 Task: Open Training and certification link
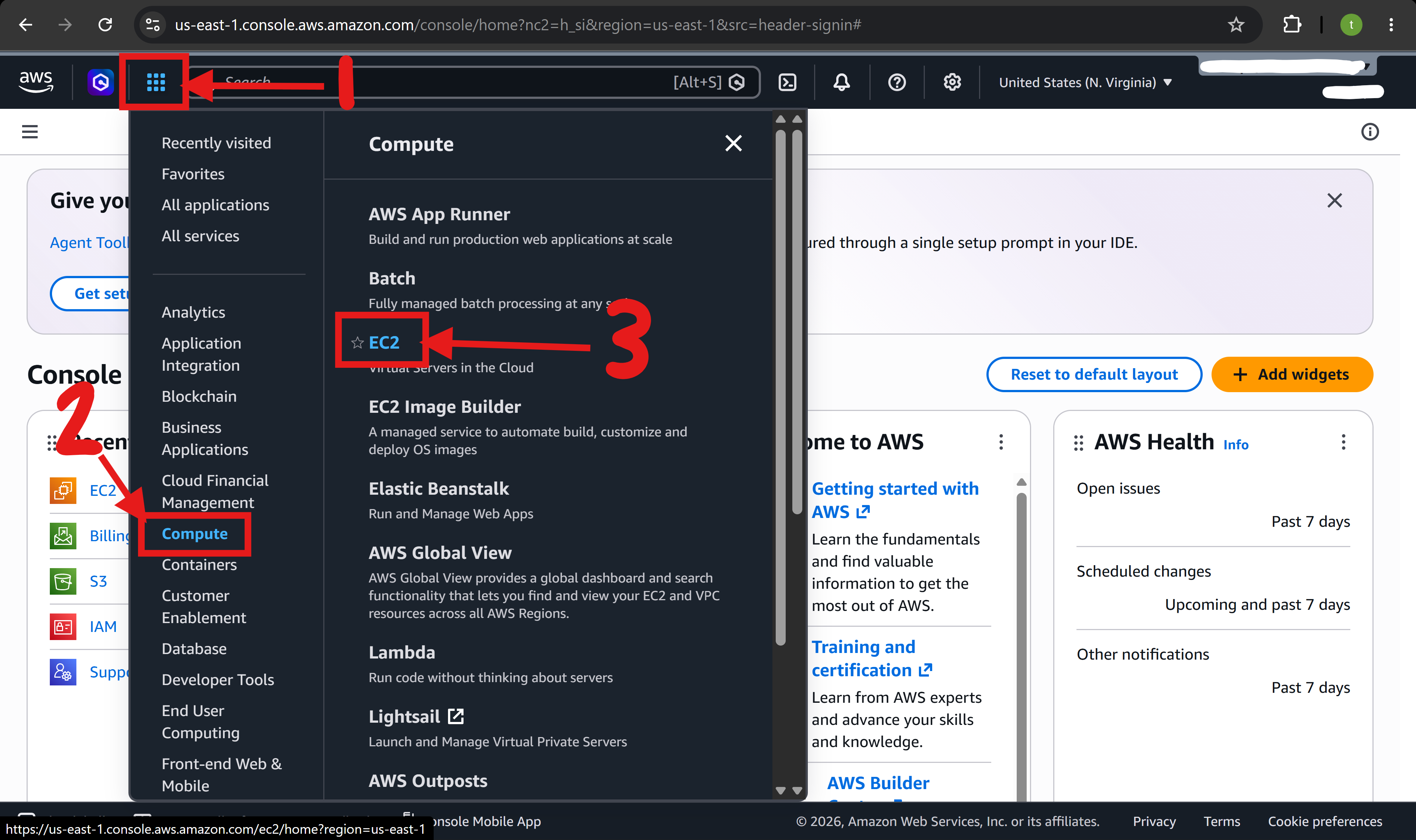click(x=872, y=659)
